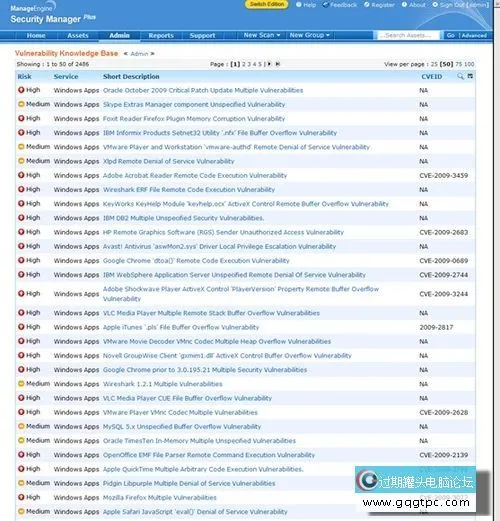The height and width of the screenshot is (521, 500).
Task: Switch to the Home tab
Action: coord(36,35)
